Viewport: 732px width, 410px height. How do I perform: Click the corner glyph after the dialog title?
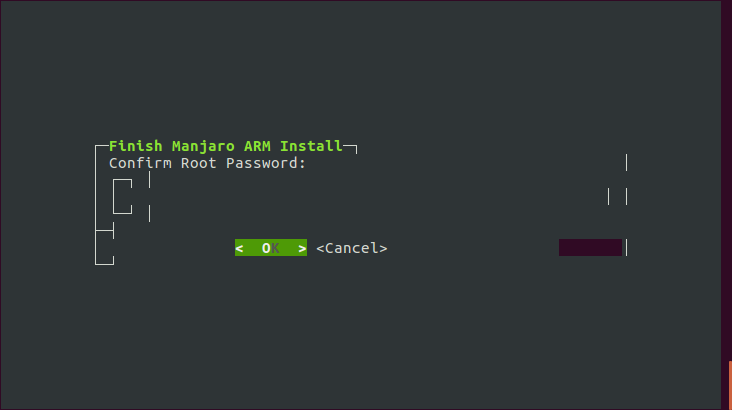coord(350,149)
